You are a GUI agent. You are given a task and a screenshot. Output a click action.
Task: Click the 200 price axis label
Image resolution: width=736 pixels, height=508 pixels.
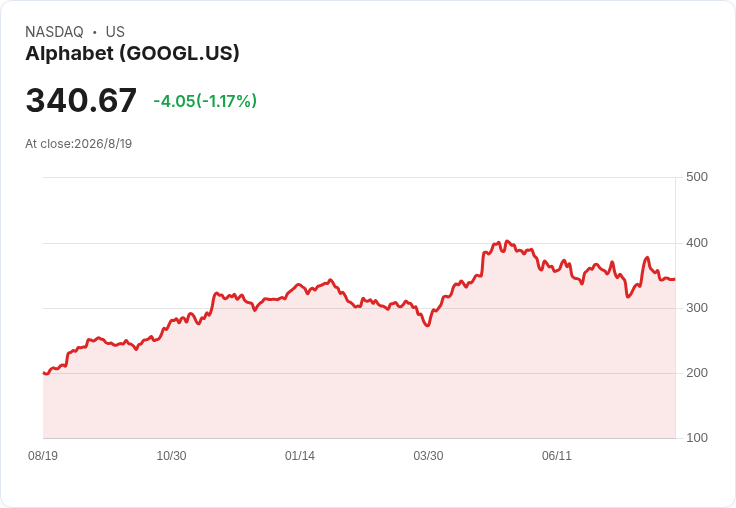(697, 373)
